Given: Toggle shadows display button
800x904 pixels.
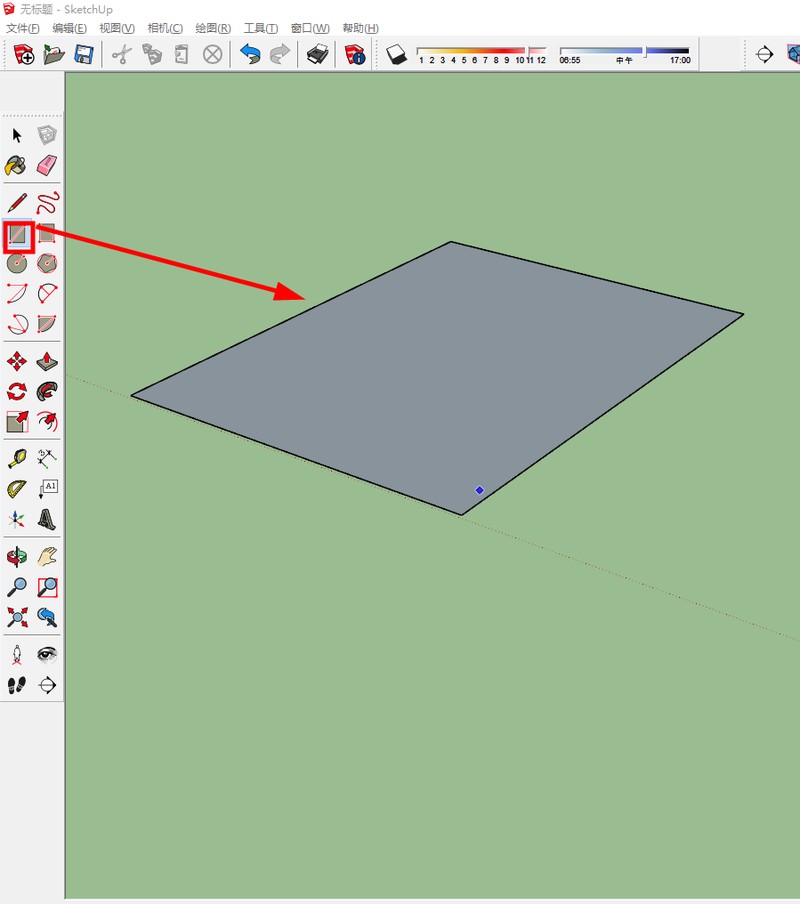Looking at the screenshot, I should 397,55.
